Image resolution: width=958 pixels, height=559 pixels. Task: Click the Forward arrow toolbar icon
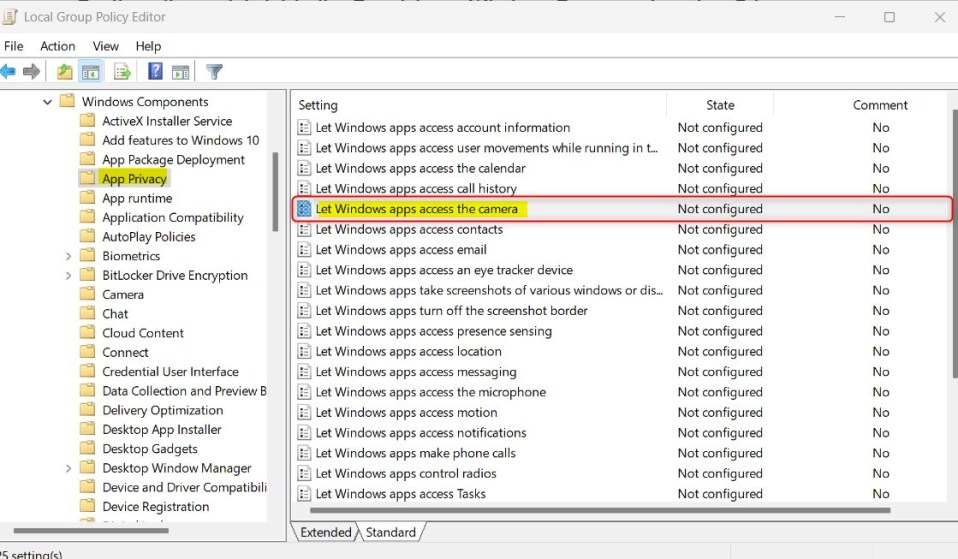click(31, 71)
